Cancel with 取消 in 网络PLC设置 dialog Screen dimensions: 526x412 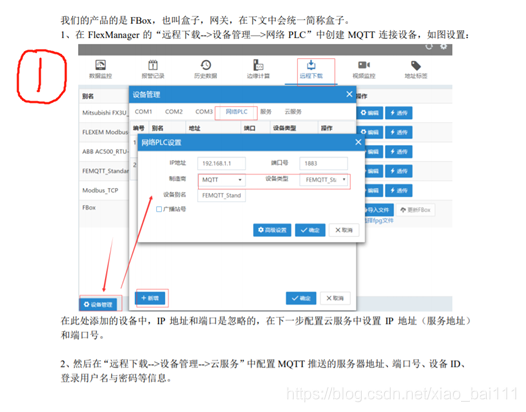pos(344,230)
